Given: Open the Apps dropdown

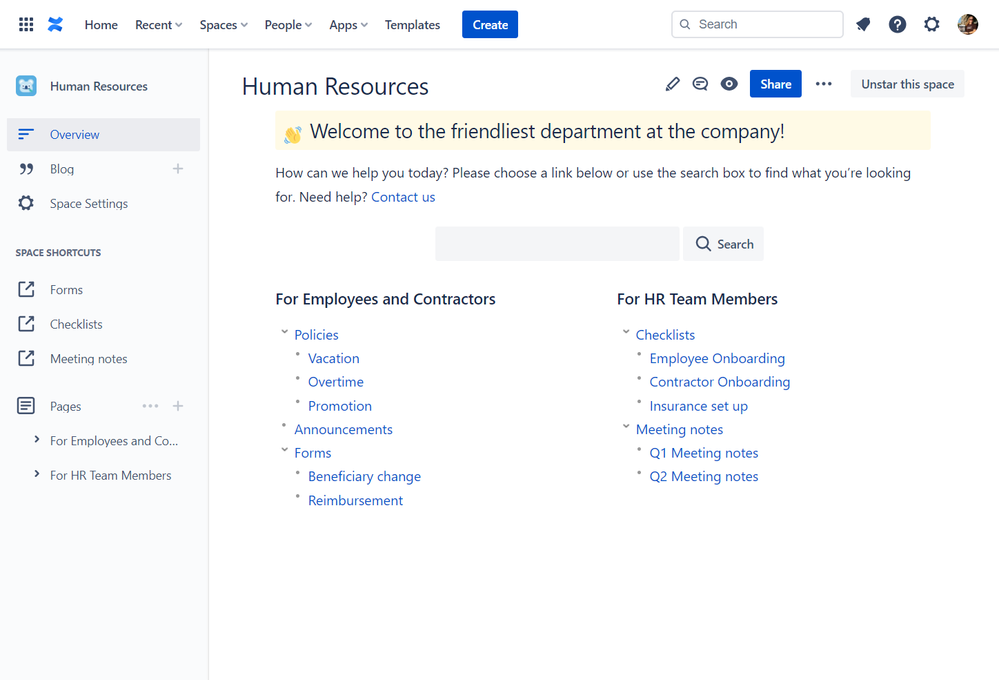Looking at the screenshot, I should click(349, 25).
